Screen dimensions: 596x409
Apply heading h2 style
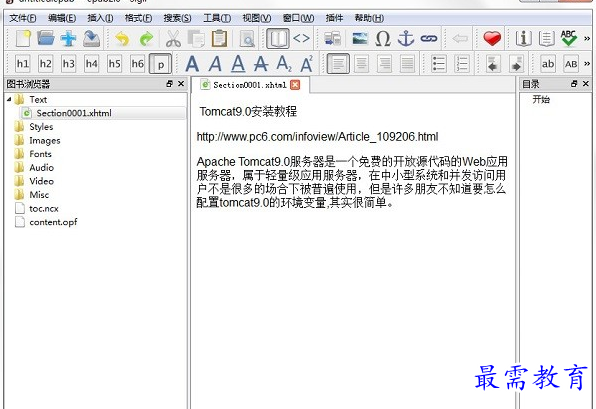tap(46, 64)
